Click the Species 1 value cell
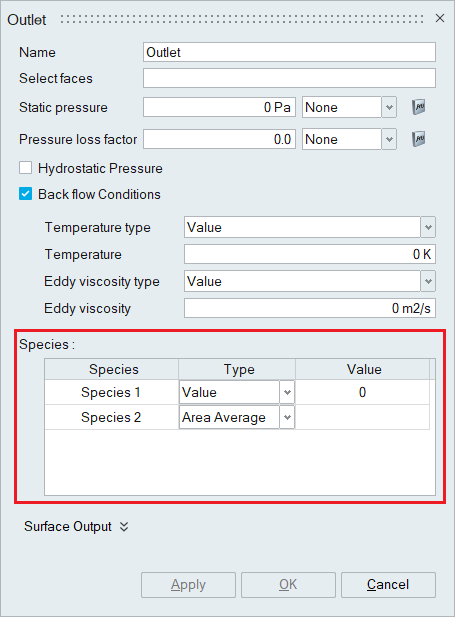 [362, 392]
